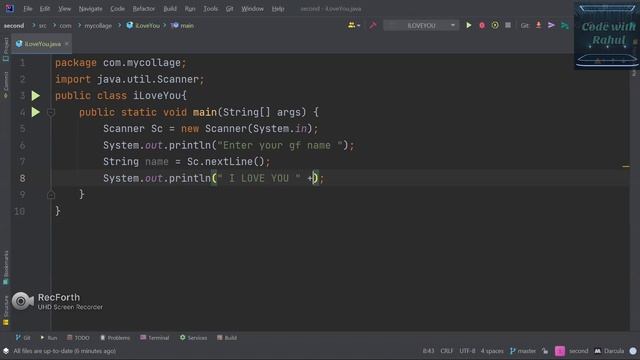Stop the running process square icon

508,25
